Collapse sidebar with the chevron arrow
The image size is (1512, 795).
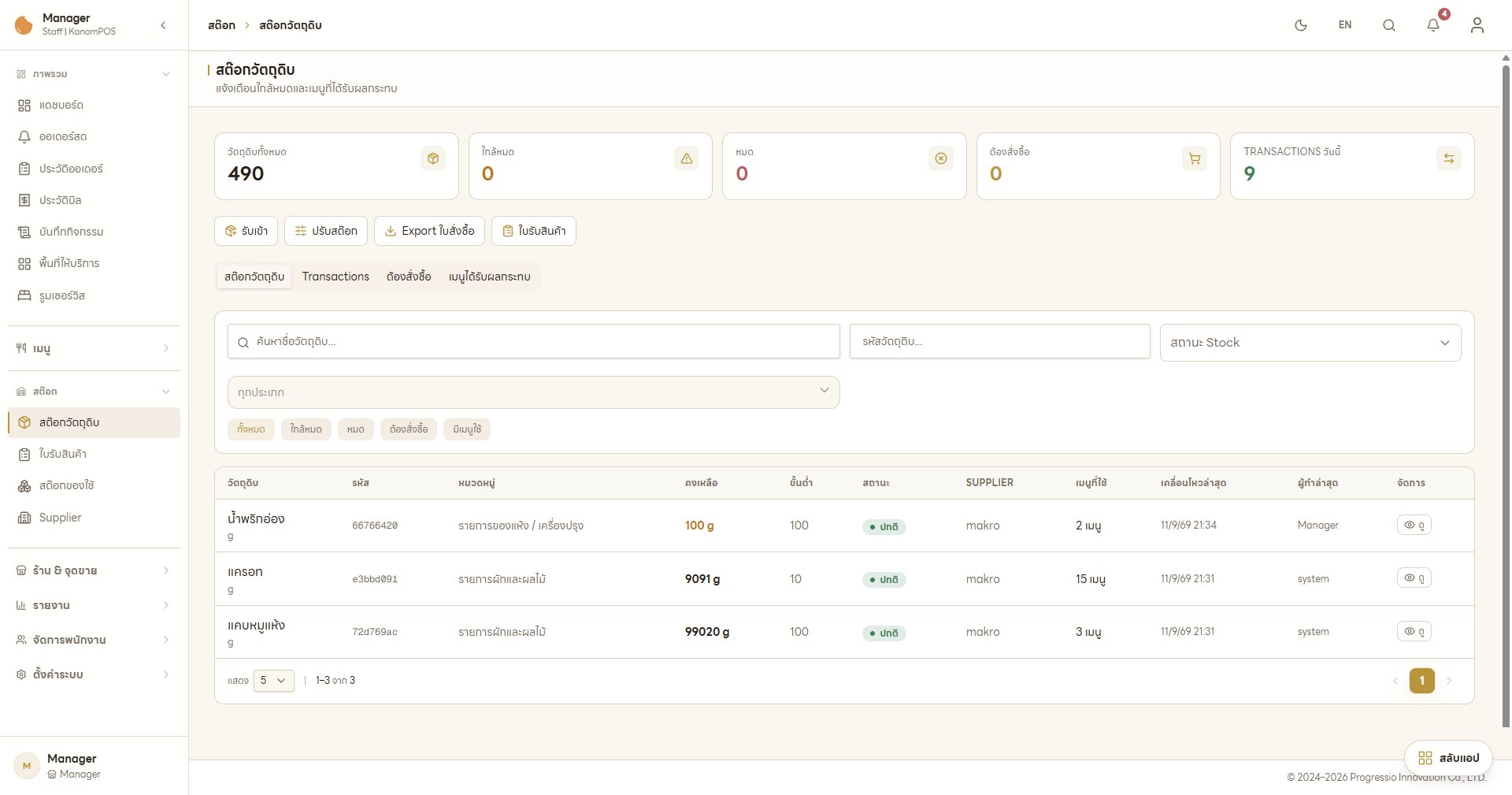click(x=163, y=25)
